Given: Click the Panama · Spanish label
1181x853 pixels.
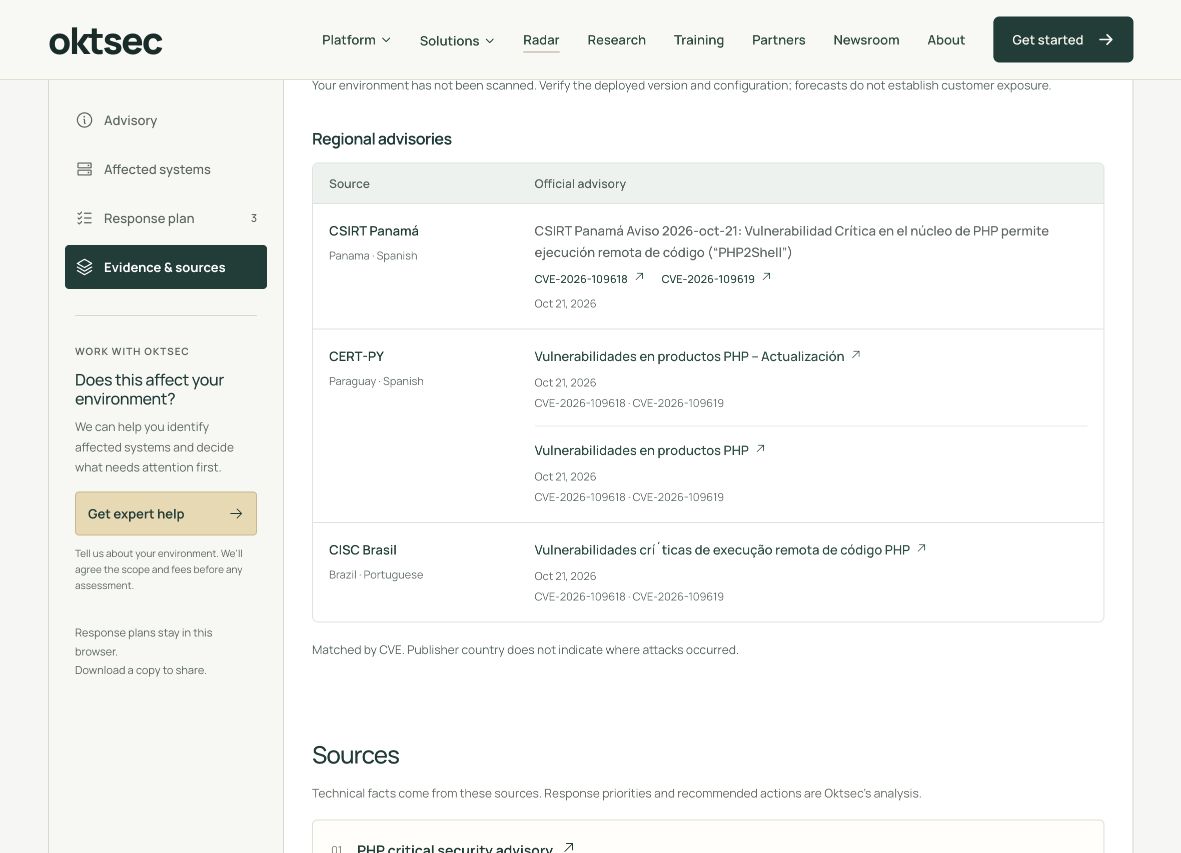Looking at the screenshot, I should click(x=373, y=255).
